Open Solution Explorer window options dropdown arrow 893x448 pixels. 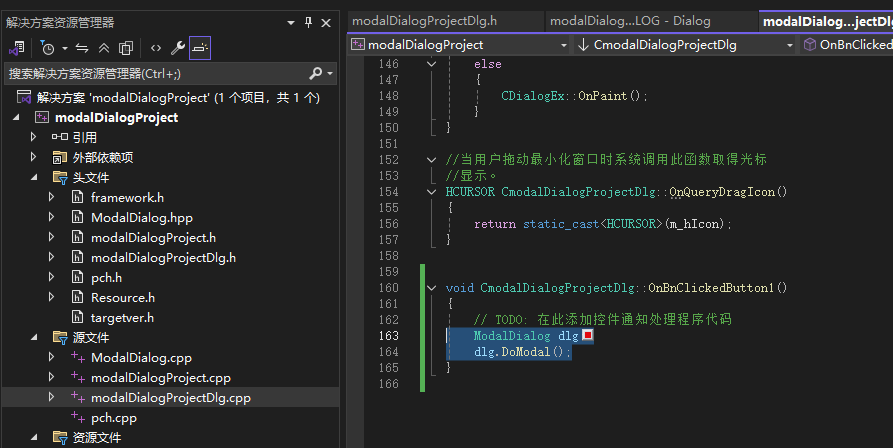coord(291,22)
